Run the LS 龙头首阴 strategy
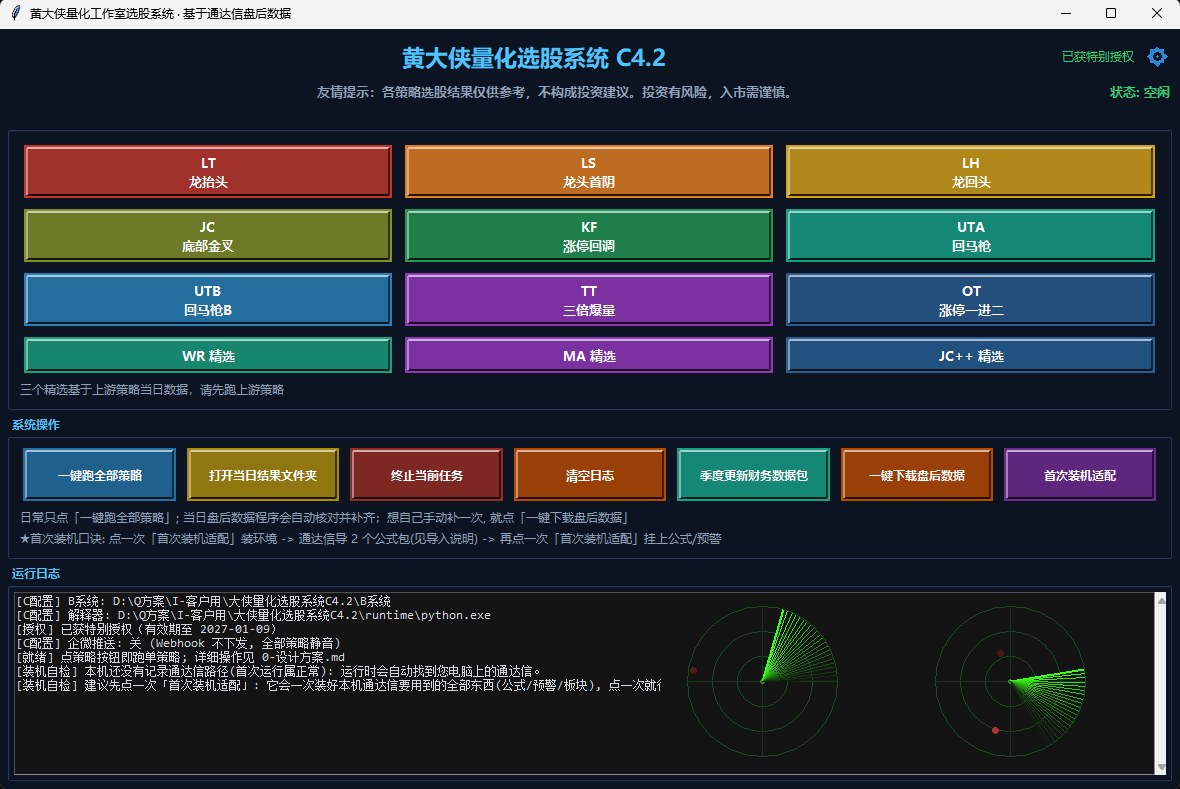The image size is (1180, 789). point(588,172)
